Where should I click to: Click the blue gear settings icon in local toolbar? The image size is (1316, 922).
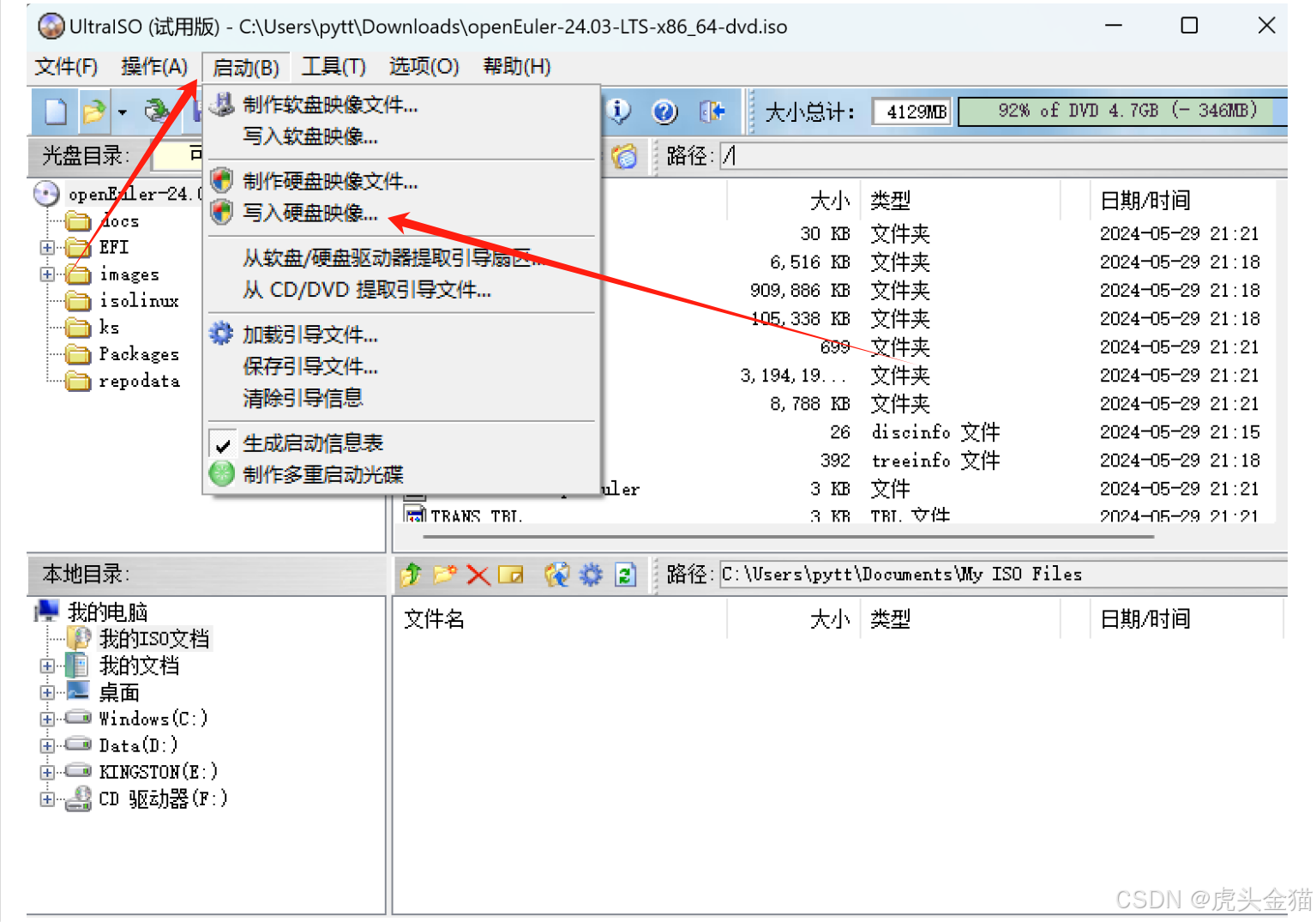pyautogui.click(x=592, y=575)
